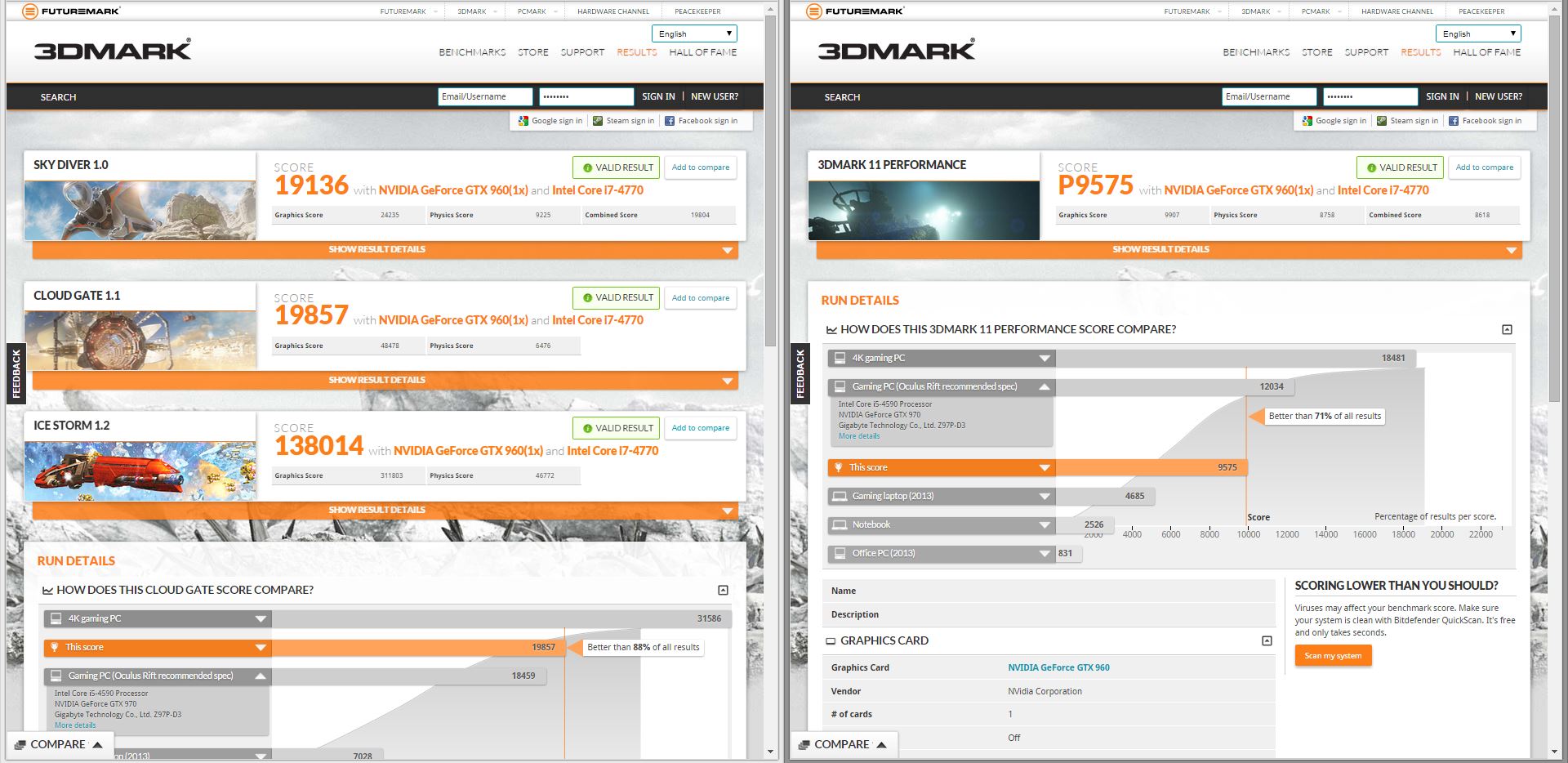Click the 3DMark logo in the left window

pyautogui.click(x=113, y=50)
